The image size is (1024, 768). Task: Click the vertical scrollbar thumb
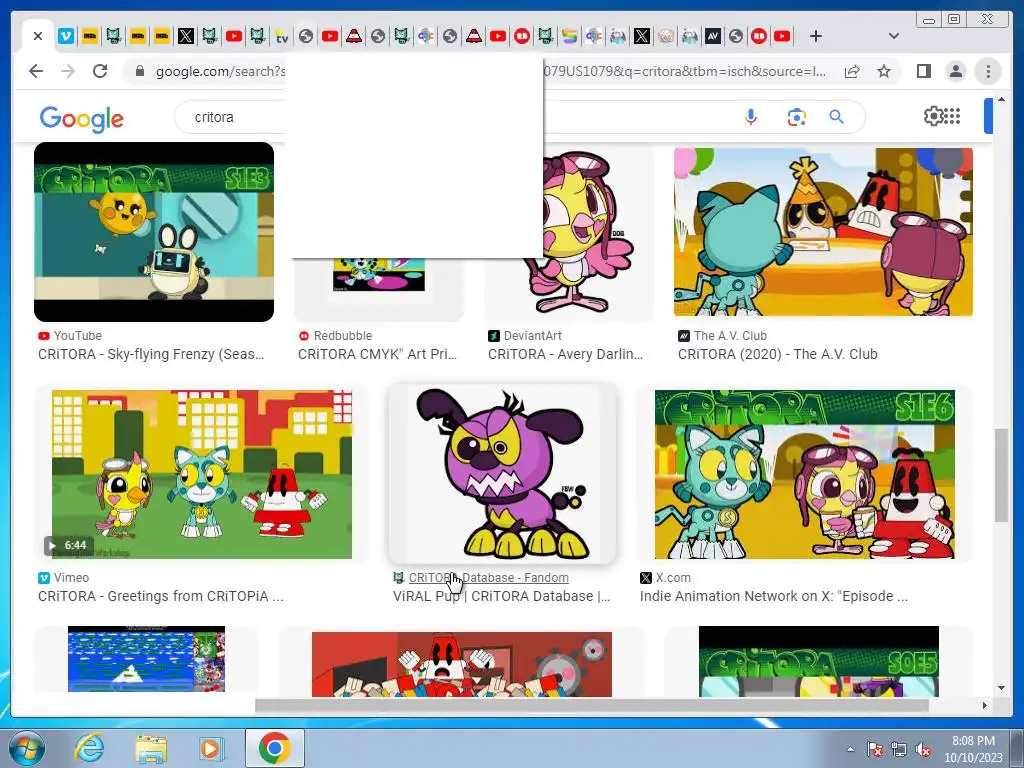1001,475
